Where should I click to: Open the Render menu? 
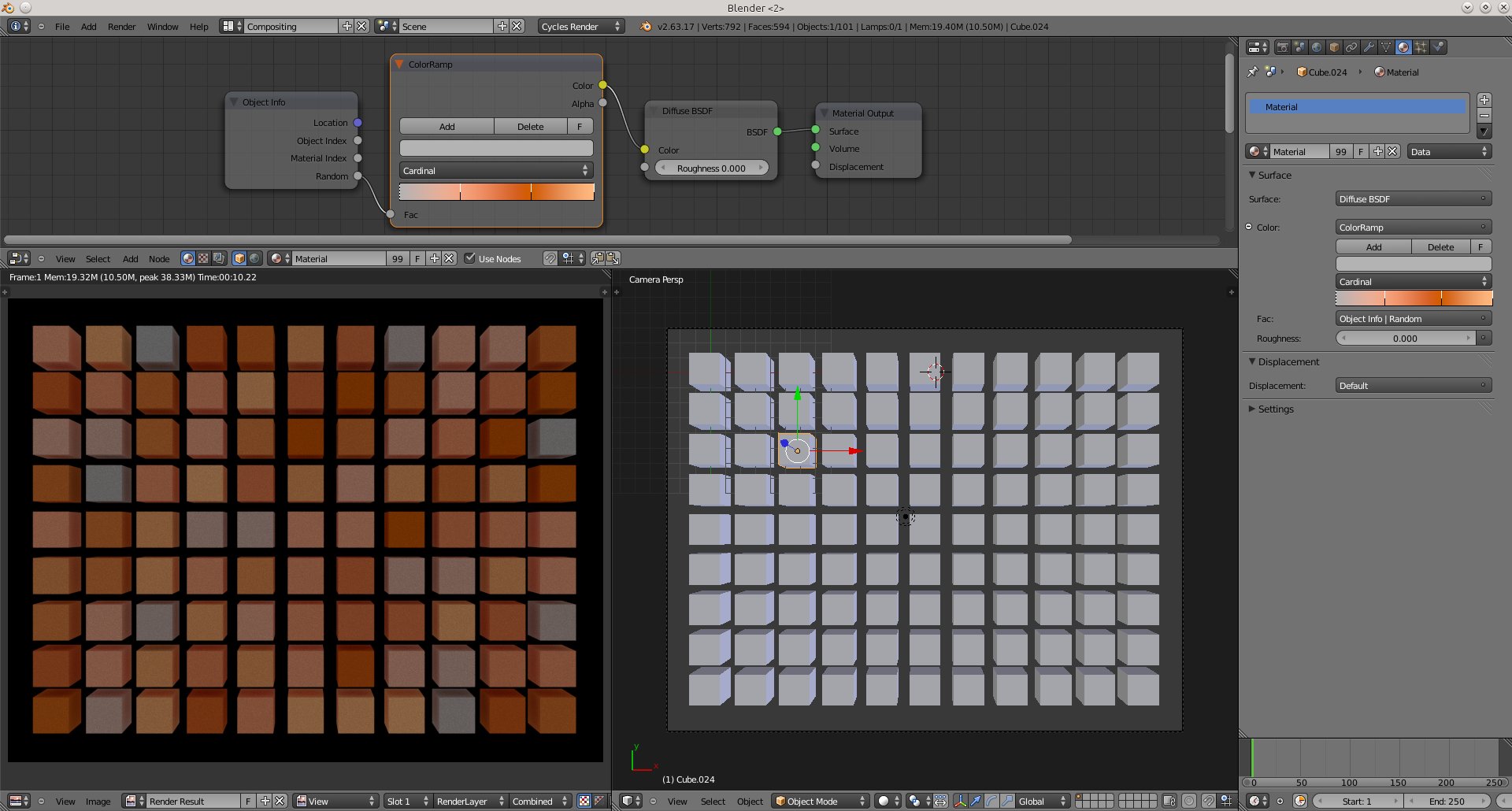click(x=121, y=26)
